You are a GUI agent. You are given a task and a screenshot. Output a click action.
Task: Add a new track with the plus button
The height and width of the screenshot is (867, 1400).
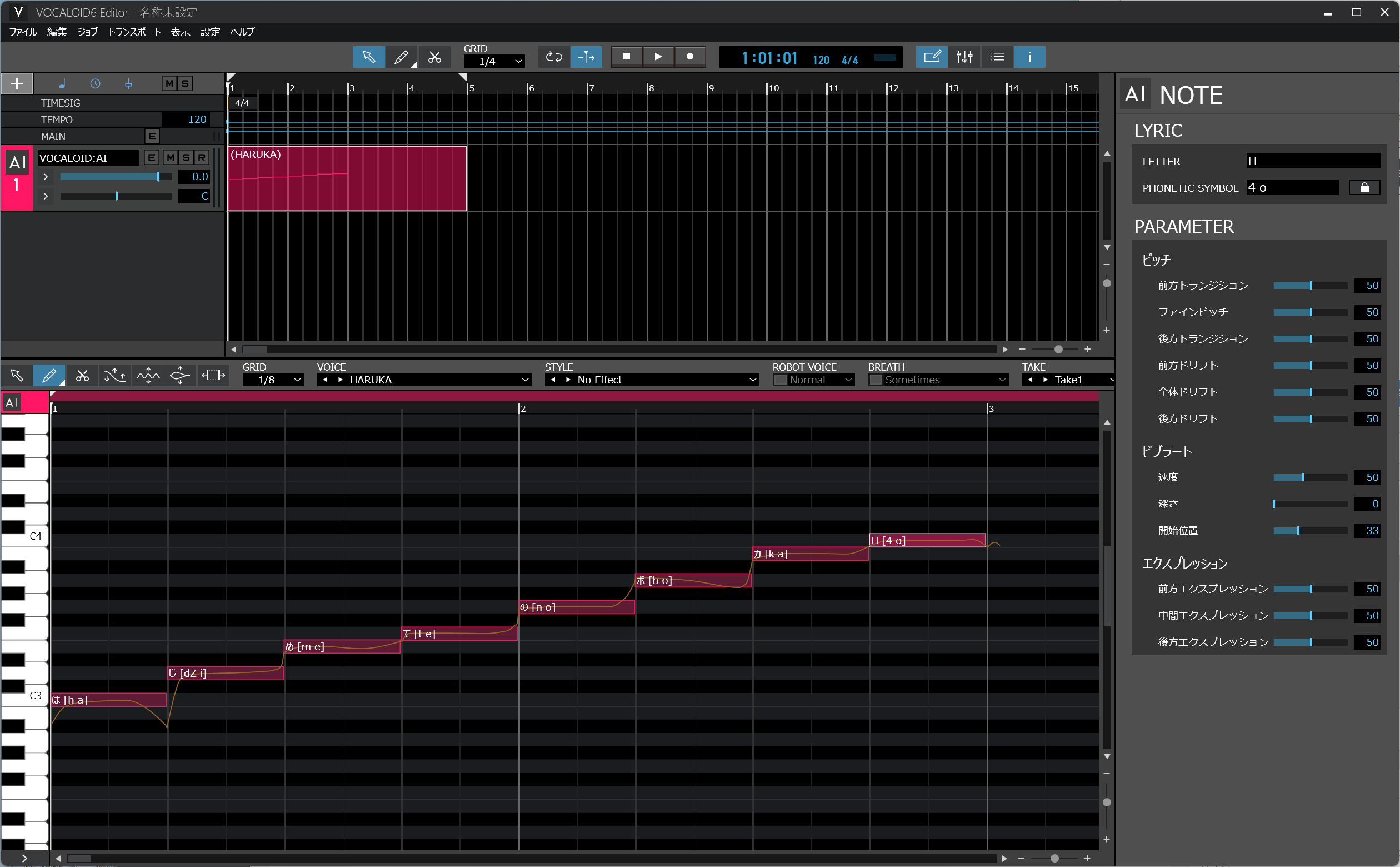pyautogui.click(x=17, y=84)
